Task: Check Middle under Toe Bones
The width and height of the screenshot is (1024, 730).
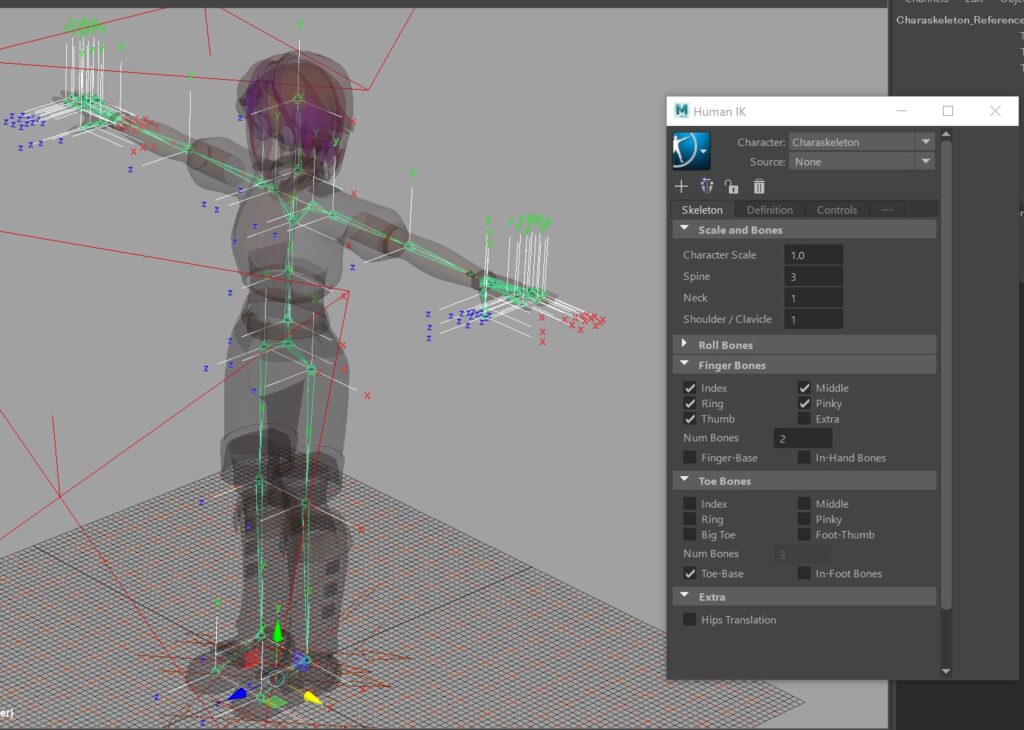Action: click(804, 503)
